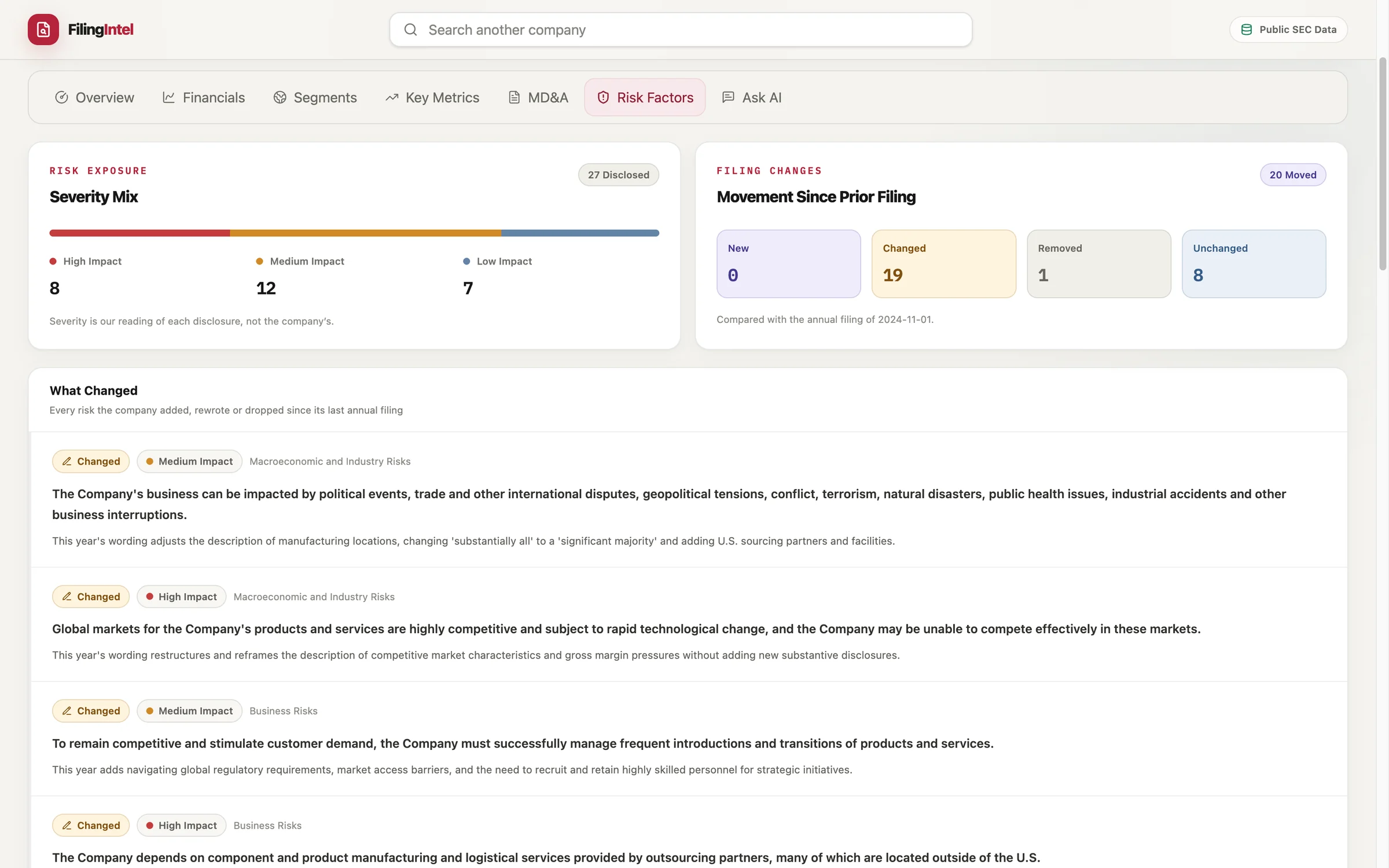The width and height of the screenshot is (1389, 868).
Task: Click the red High Impact severity bar segment
Action: pos(139,233)
